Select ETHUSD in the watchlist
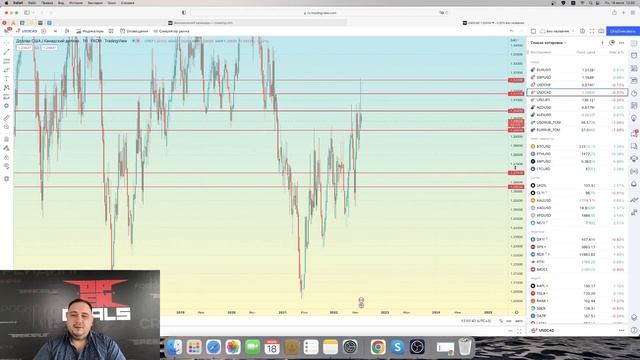 coord(577,154)
